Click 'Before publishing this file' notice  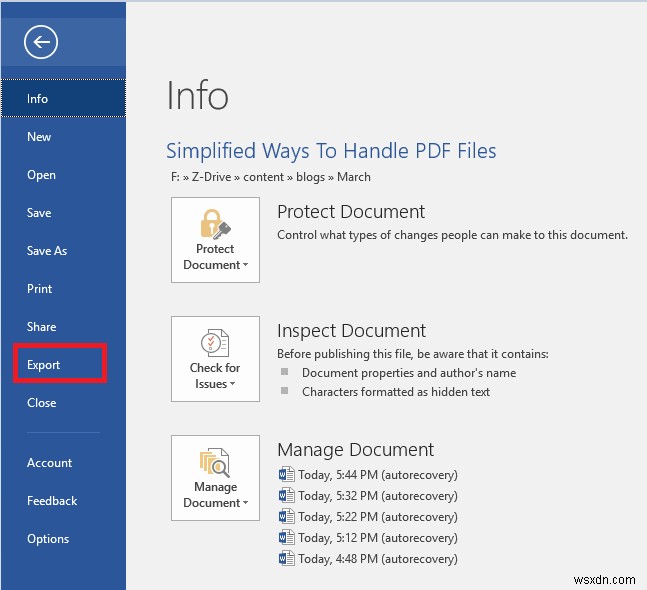tap(413, 354)
